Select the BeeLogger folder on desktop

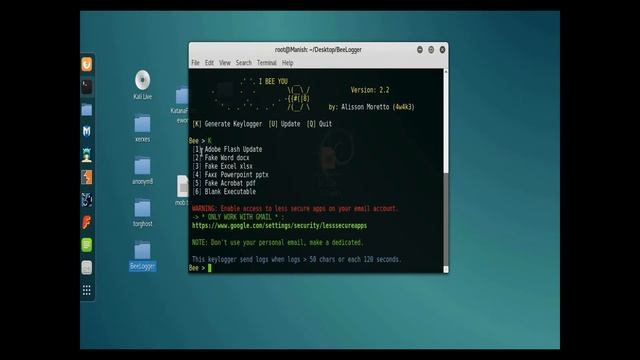pyautogui.click(x=142, y=256)
